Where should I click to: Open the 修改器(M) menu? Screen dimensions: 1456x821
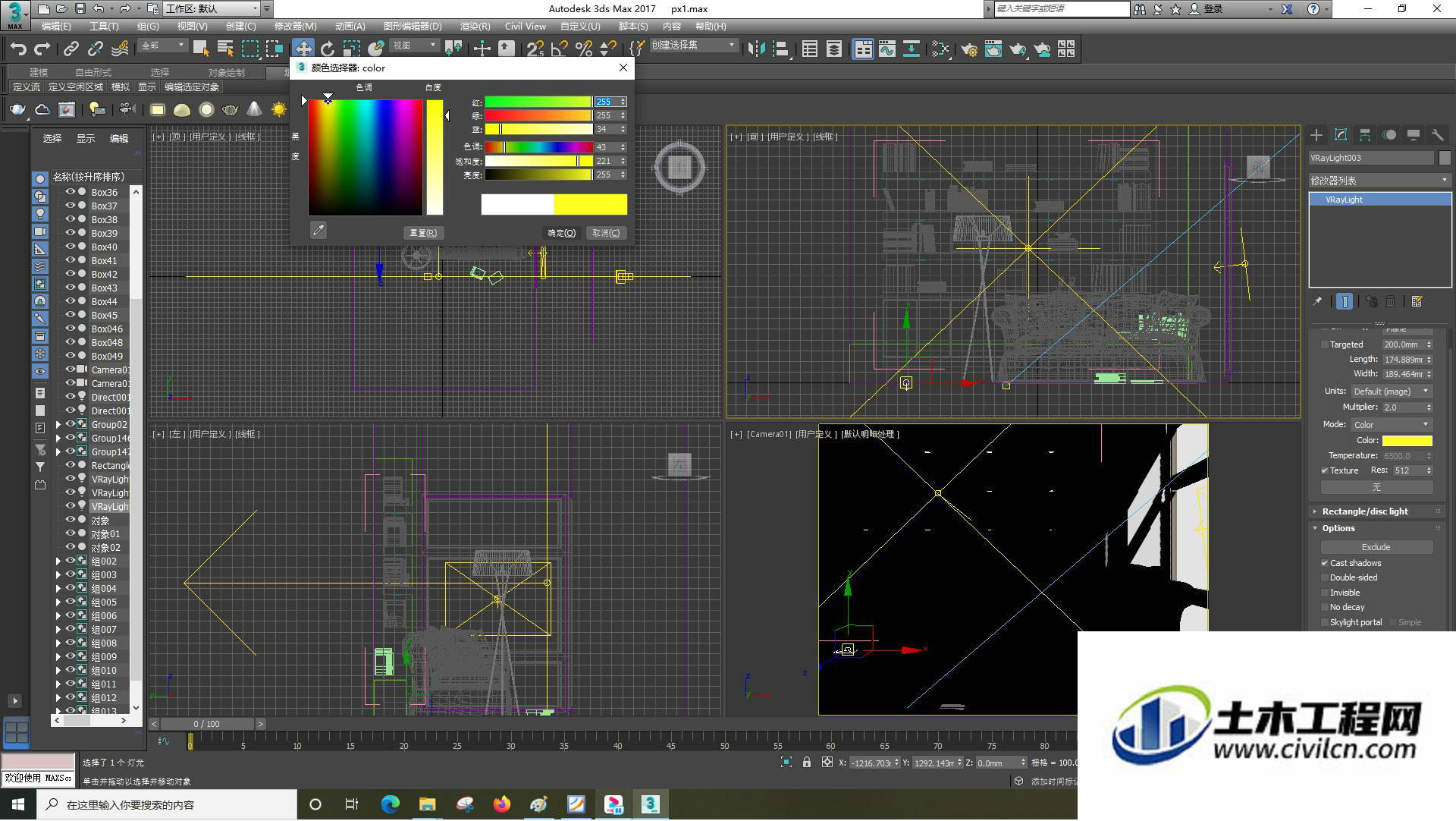(295, 26)
